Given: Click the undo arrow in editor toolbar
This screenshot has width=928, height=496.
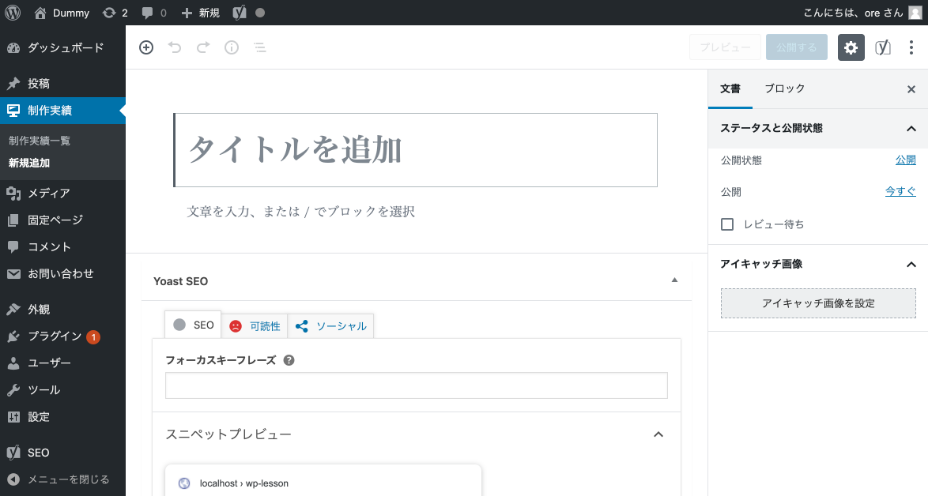Looking at the screenshot, I should 175,47.
